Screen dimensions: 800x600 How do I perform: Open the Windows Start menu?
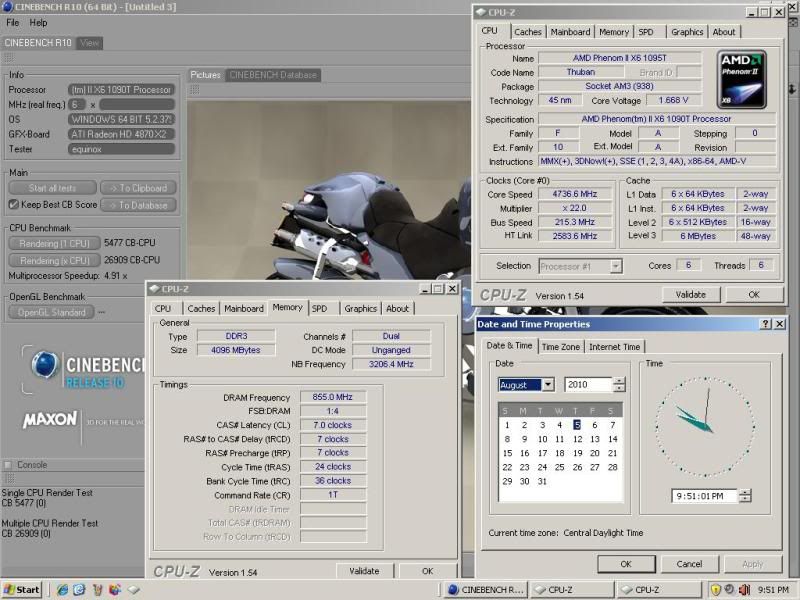(x=21, y=590)
